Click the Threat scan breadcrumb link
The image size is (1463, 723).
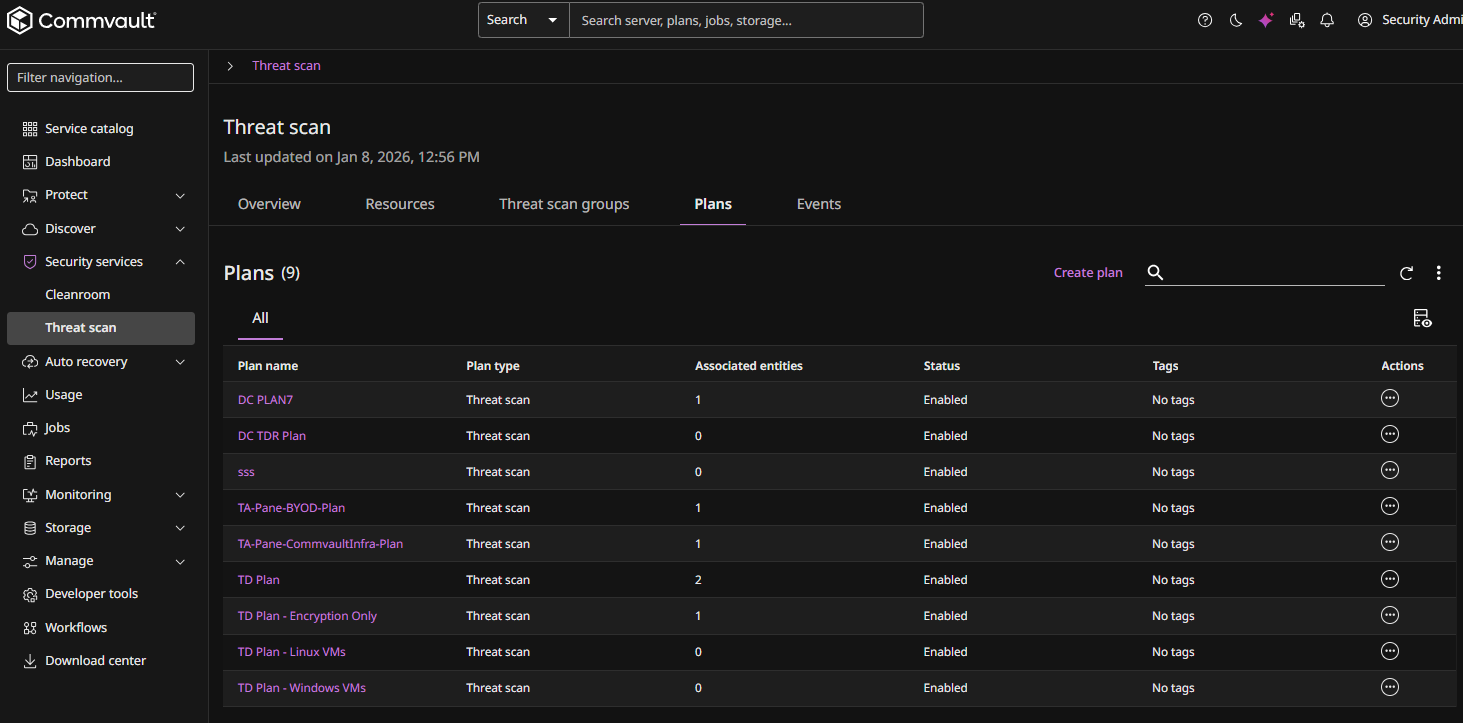286,66
